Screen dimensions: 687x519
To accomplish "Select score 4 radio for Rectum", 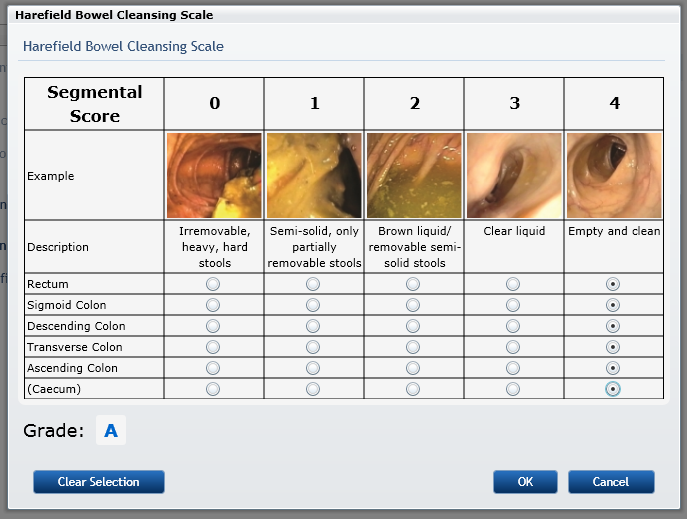I will (613, 284).
